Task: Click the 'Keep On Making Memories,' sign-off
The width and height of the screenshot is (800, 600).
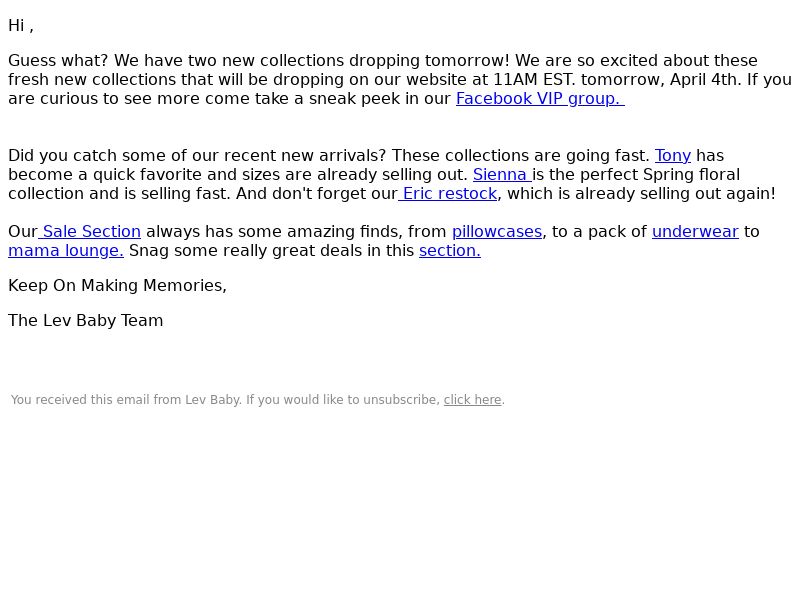Action: (x=117, y=286)
